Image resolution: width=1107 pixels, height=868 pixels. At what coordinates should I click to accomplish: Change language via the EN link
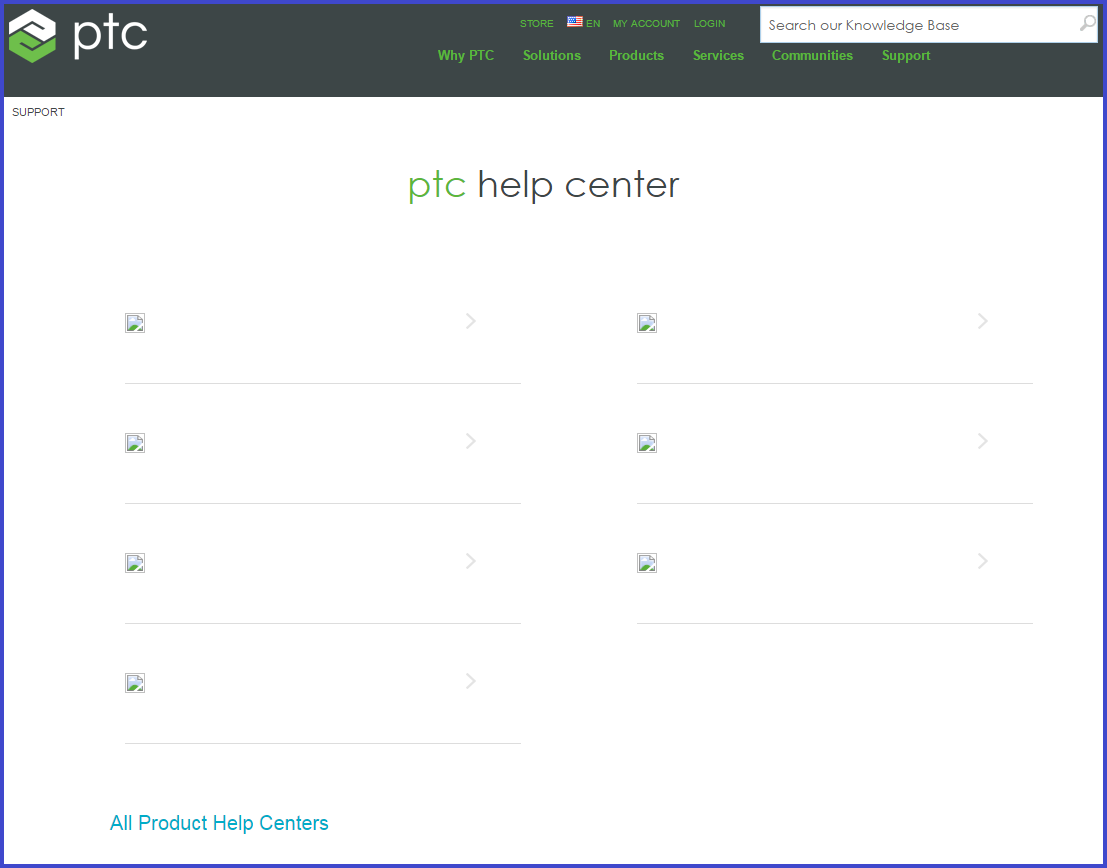[593, 23]
